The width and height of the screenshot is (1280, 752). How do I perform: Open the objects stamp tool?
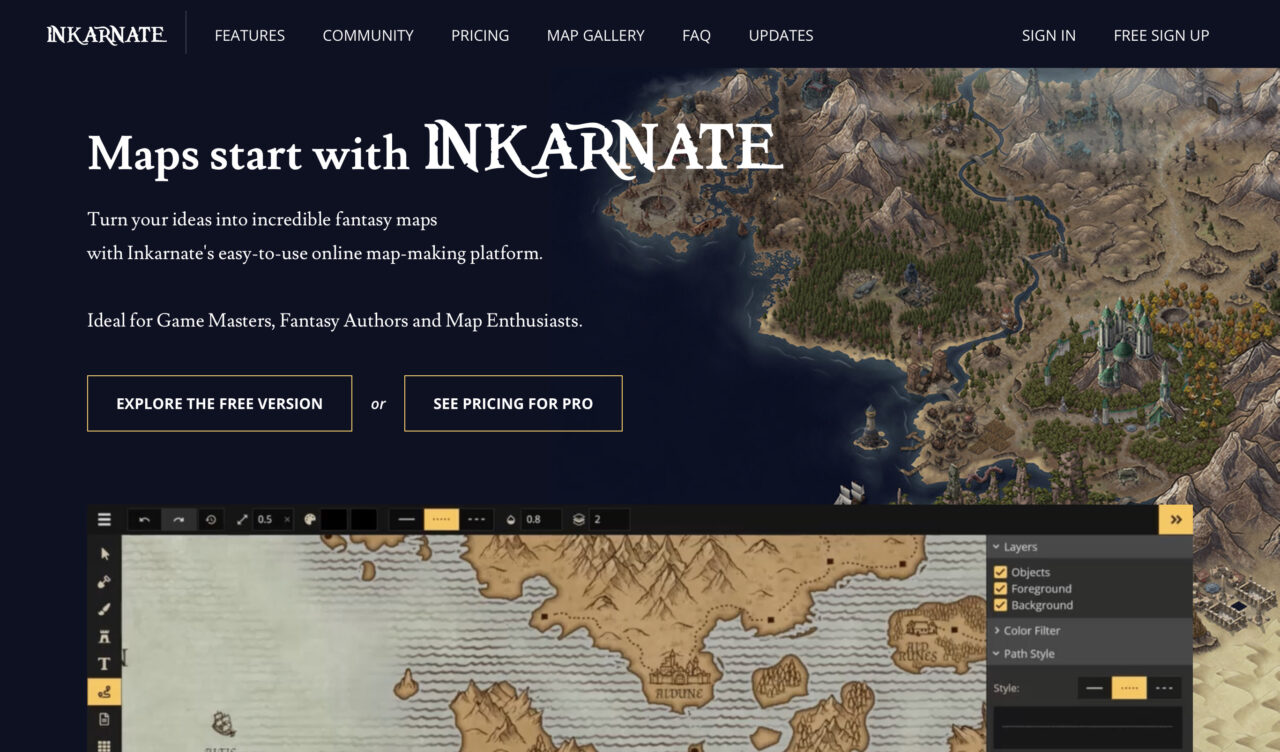[x=103, y=634]
